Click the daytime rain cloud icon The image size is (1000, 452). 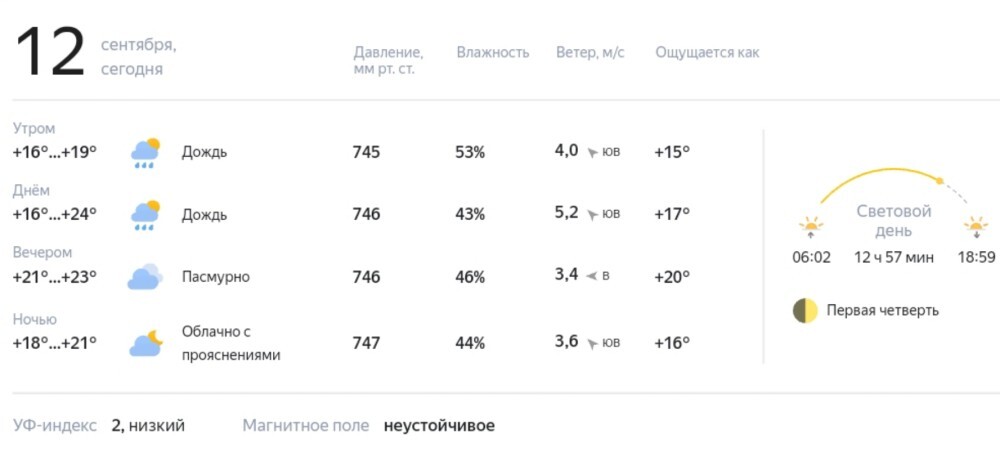click(x=145, y=215)
